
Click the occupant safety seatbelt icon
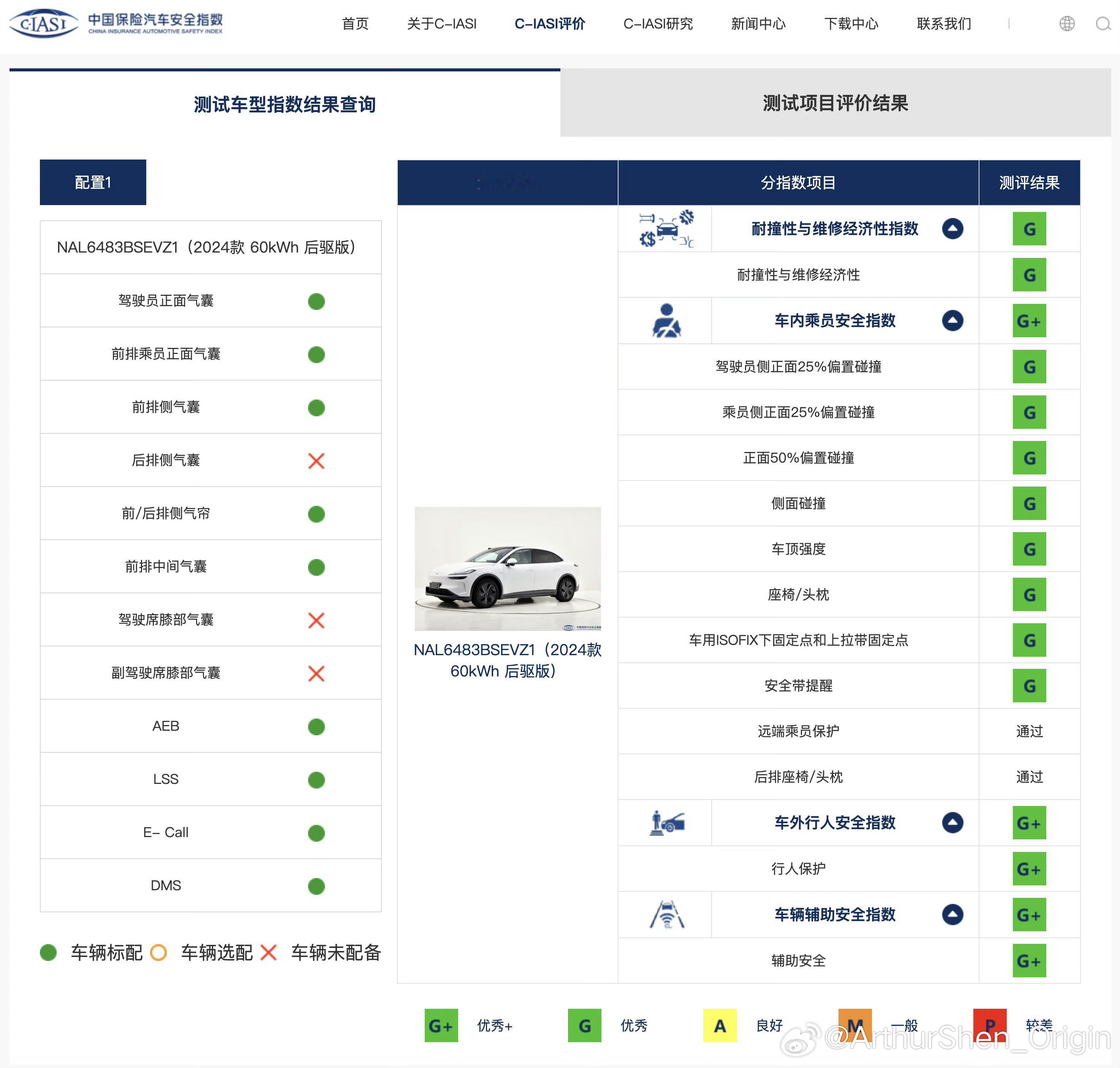(x=666, y=321)
